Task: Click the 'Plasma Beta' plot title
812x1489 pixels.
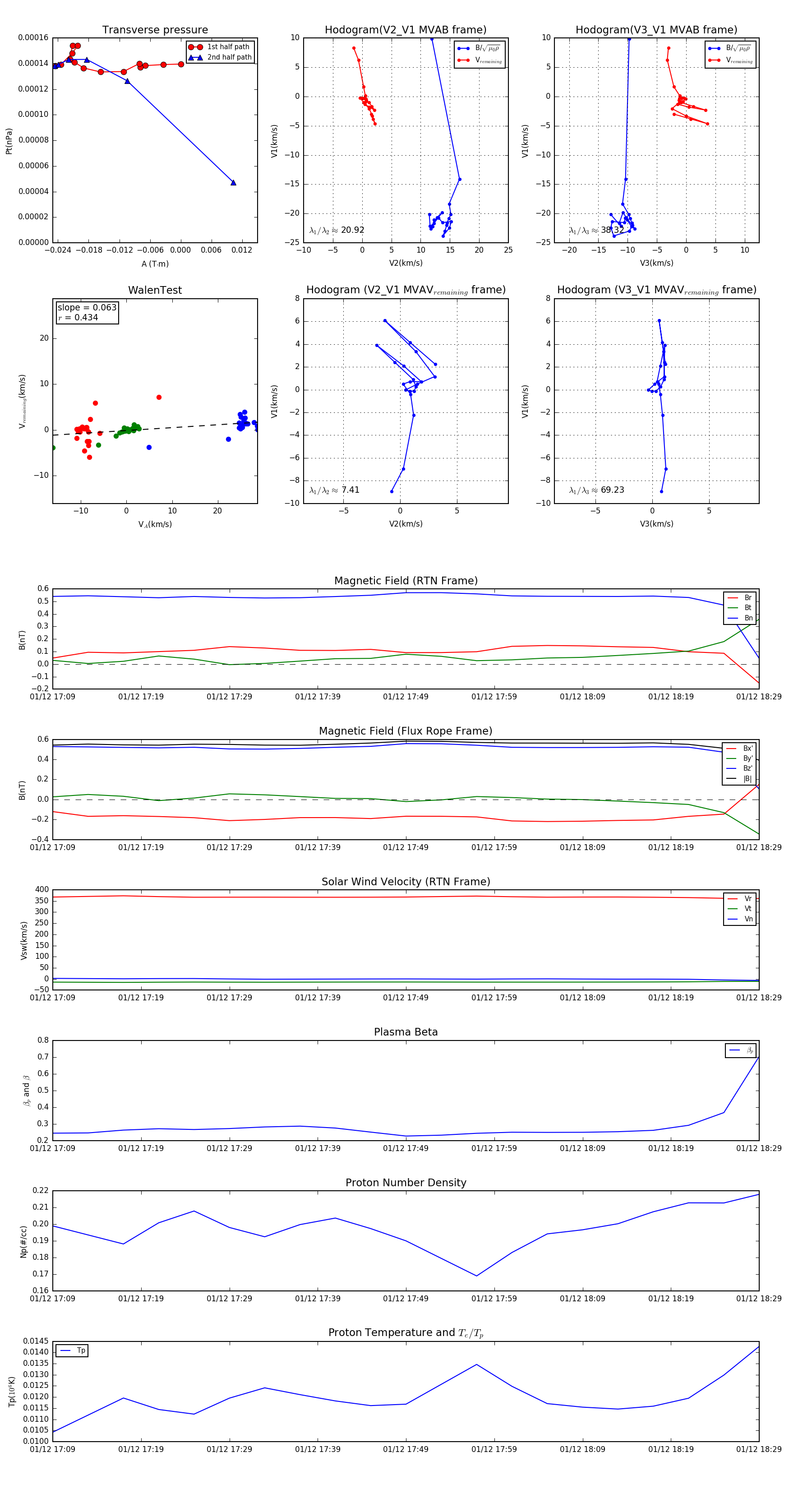Action: [406, 1032]
